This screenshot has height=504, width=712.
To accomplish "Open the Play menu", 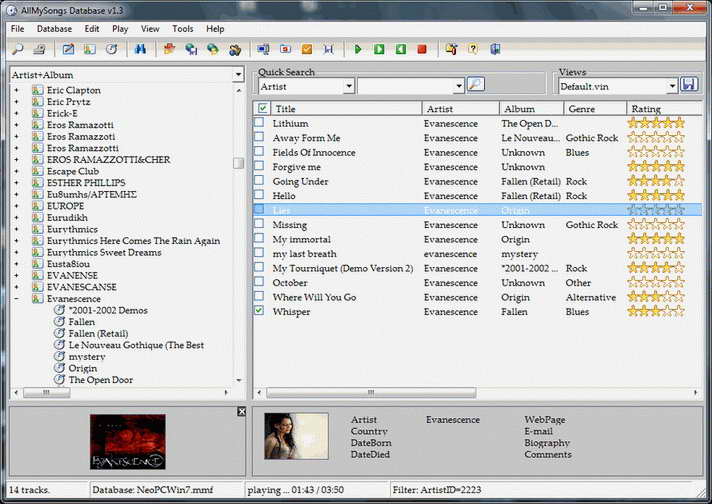I will click(x=120, y=29).
